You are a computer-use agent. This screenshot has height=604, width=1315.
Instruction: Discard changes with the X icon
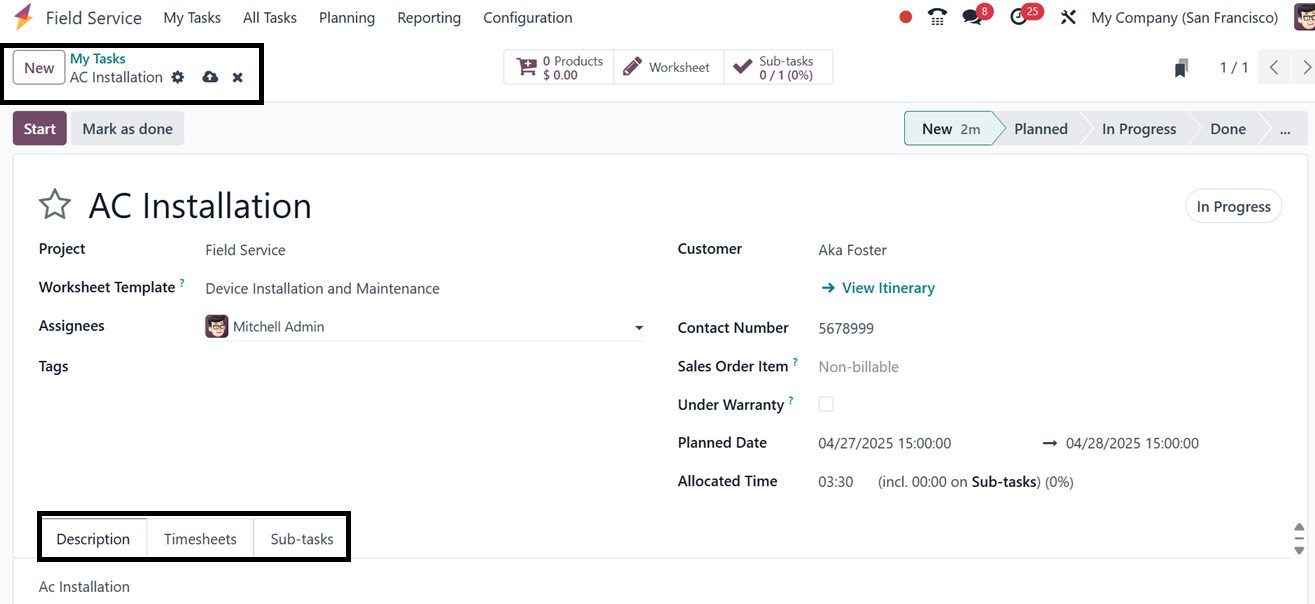238,77
